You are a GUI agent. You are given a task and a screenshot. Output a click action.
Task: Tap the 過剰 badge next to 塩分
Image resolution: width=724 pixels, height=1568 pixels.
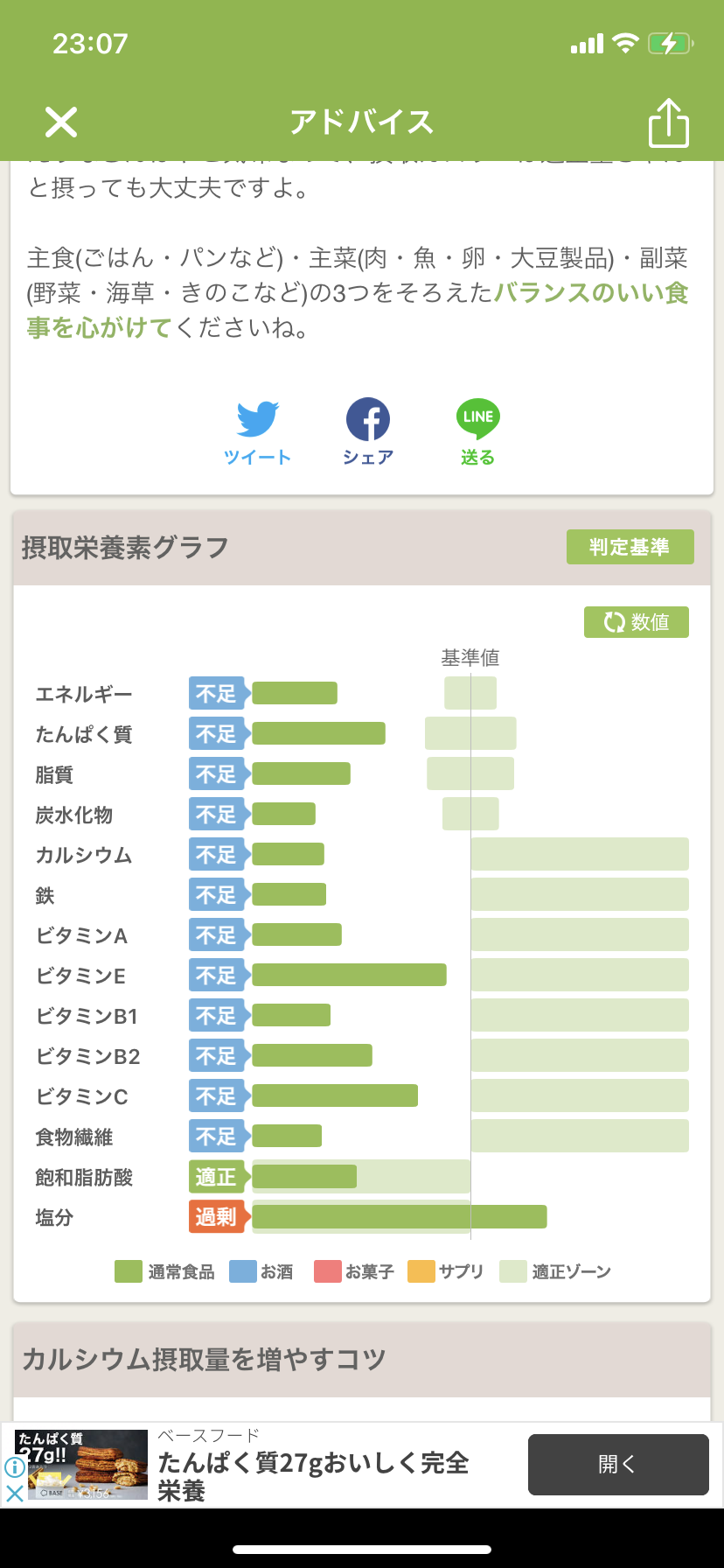(x=216, y=1217)
